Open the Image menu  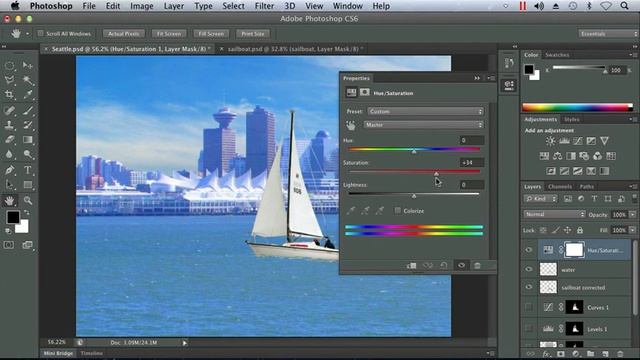(x=142, y=6)
